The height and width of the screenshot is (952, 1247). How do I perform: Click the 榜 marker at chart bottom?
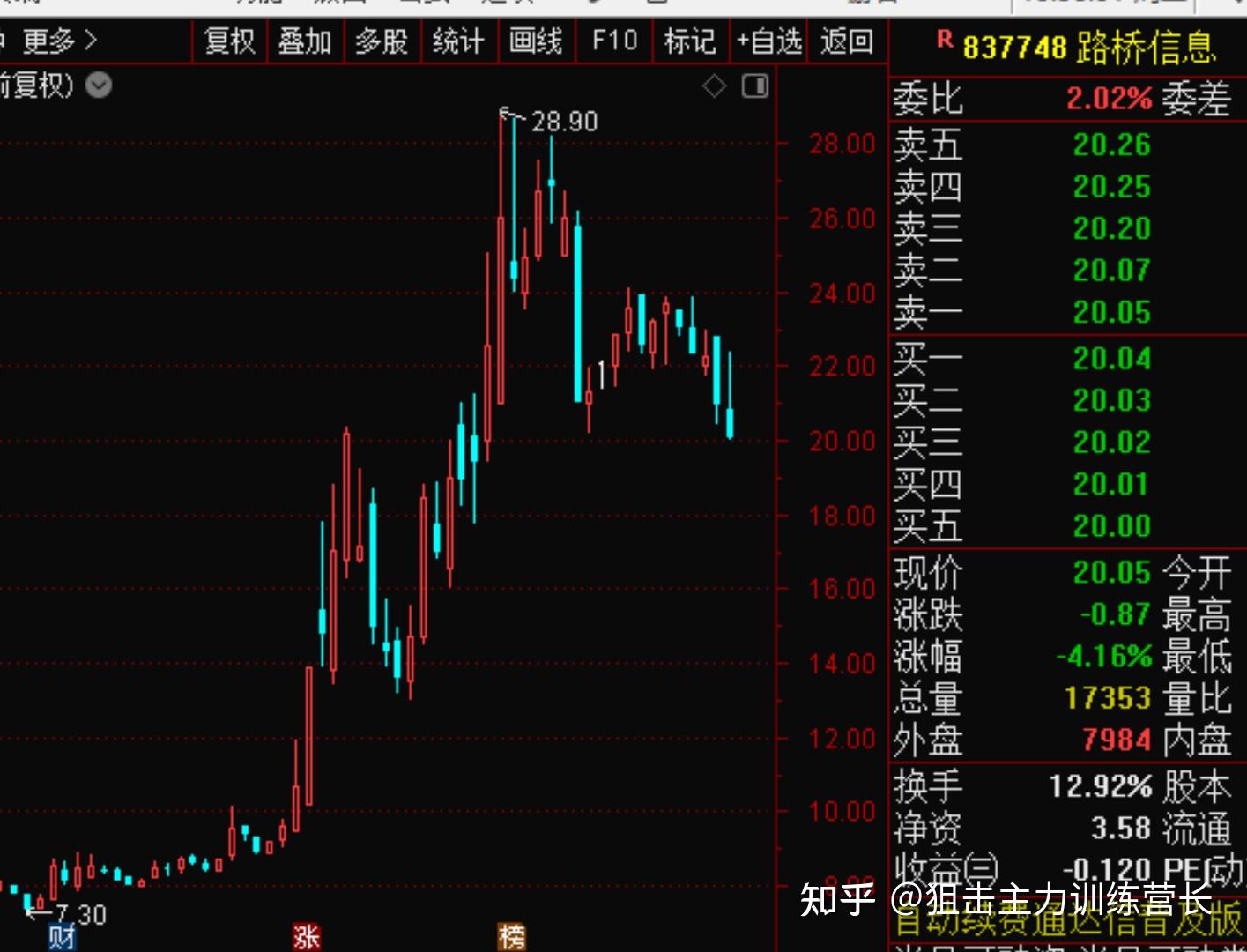pyautogui.click(x=512, y=936)
